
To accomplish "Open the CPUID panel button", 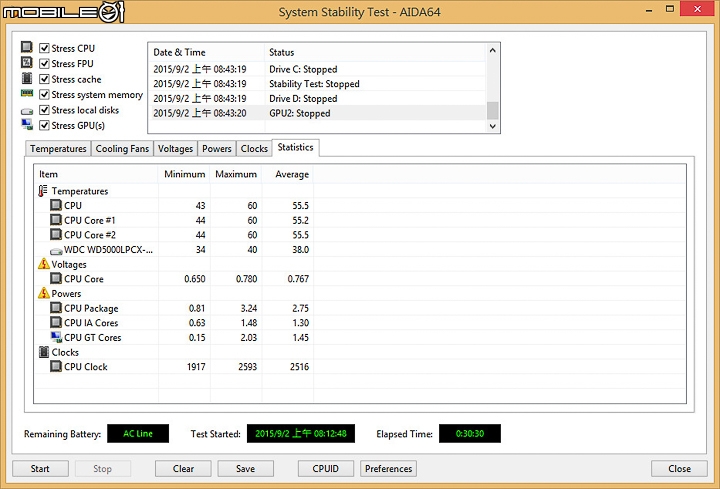I will pos(326,469).
